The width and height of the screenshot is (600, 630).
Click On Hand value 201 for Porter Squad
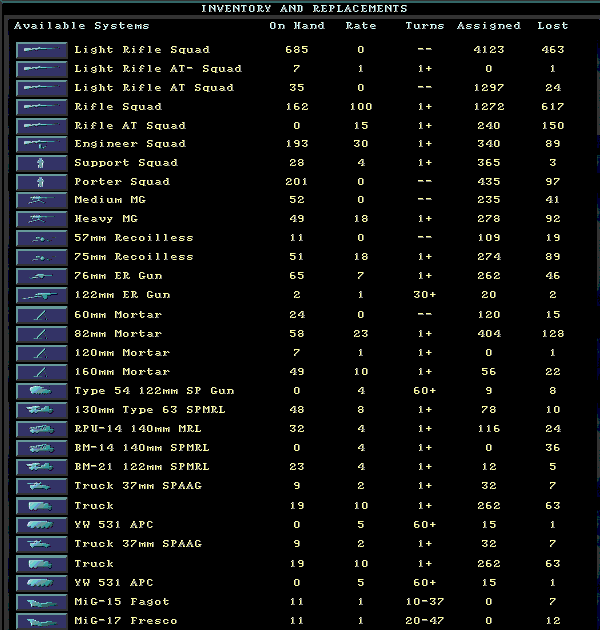pos(297,182)
